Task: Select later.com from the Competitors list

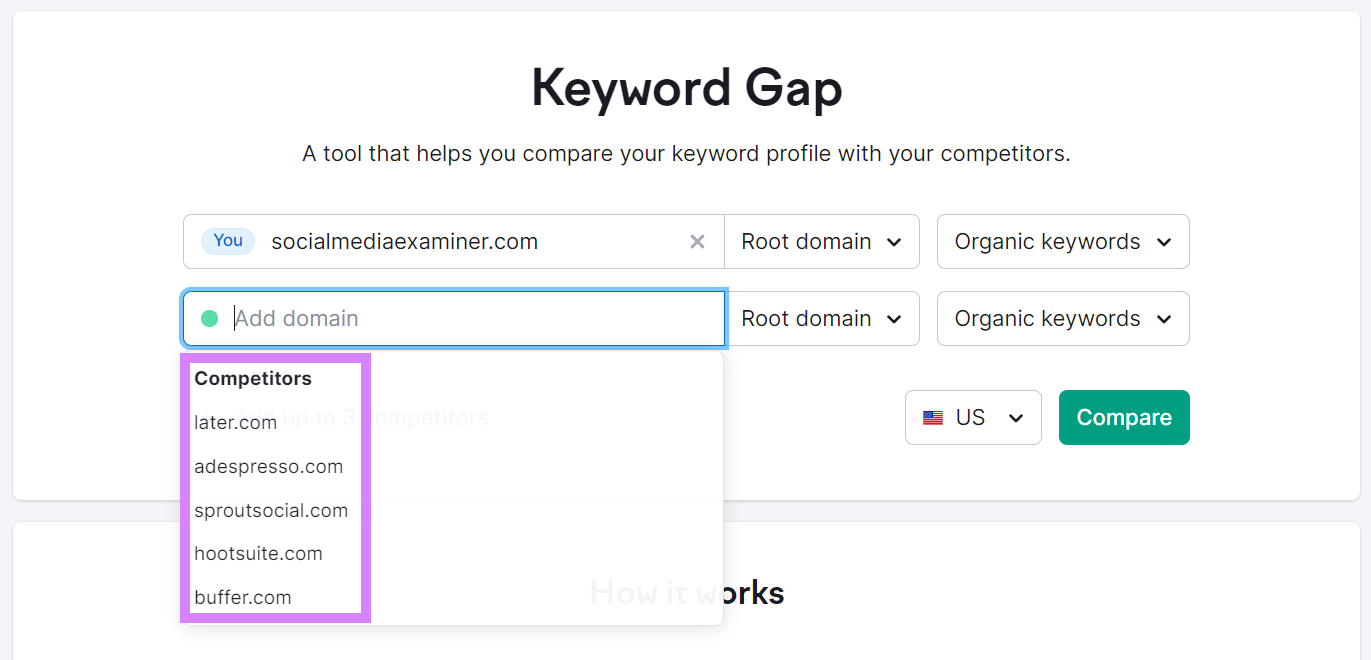Action: coord(236,422)
